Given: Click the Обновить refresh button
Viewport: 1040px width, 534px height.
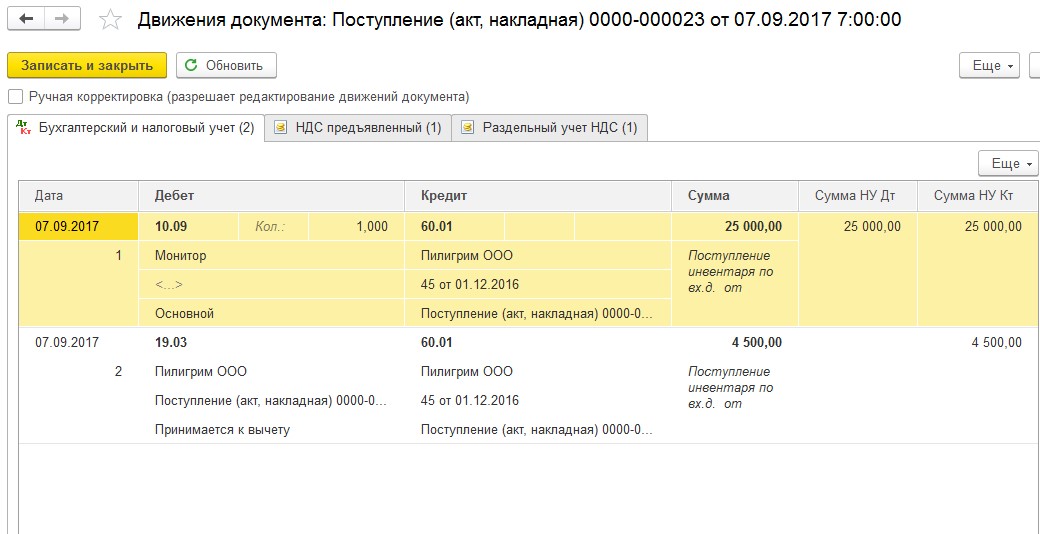Looking at the screenshot, I should (x=226, y=65).
